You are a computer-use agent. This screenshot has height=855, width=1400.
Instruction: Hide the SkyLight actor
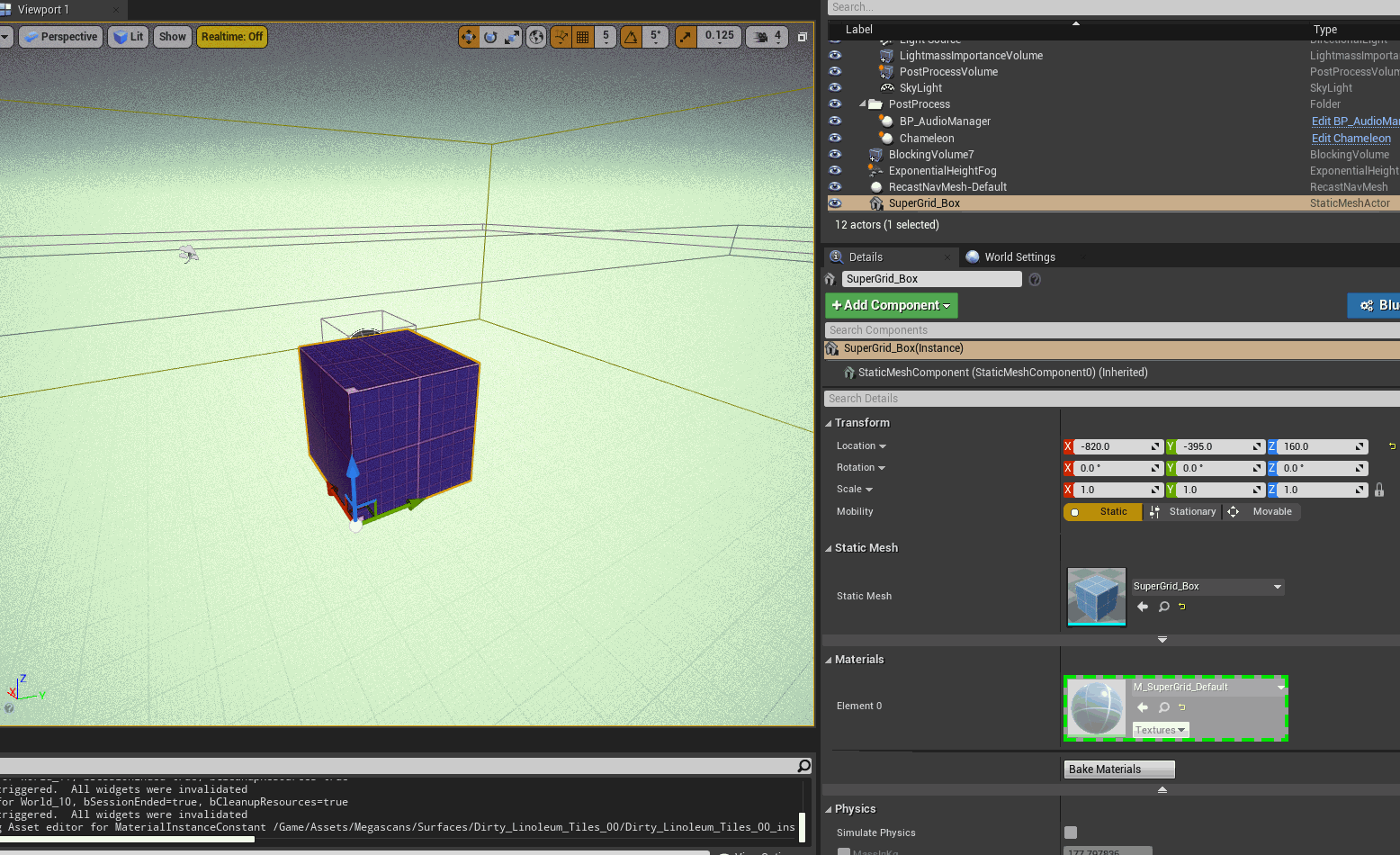point(835,87)
